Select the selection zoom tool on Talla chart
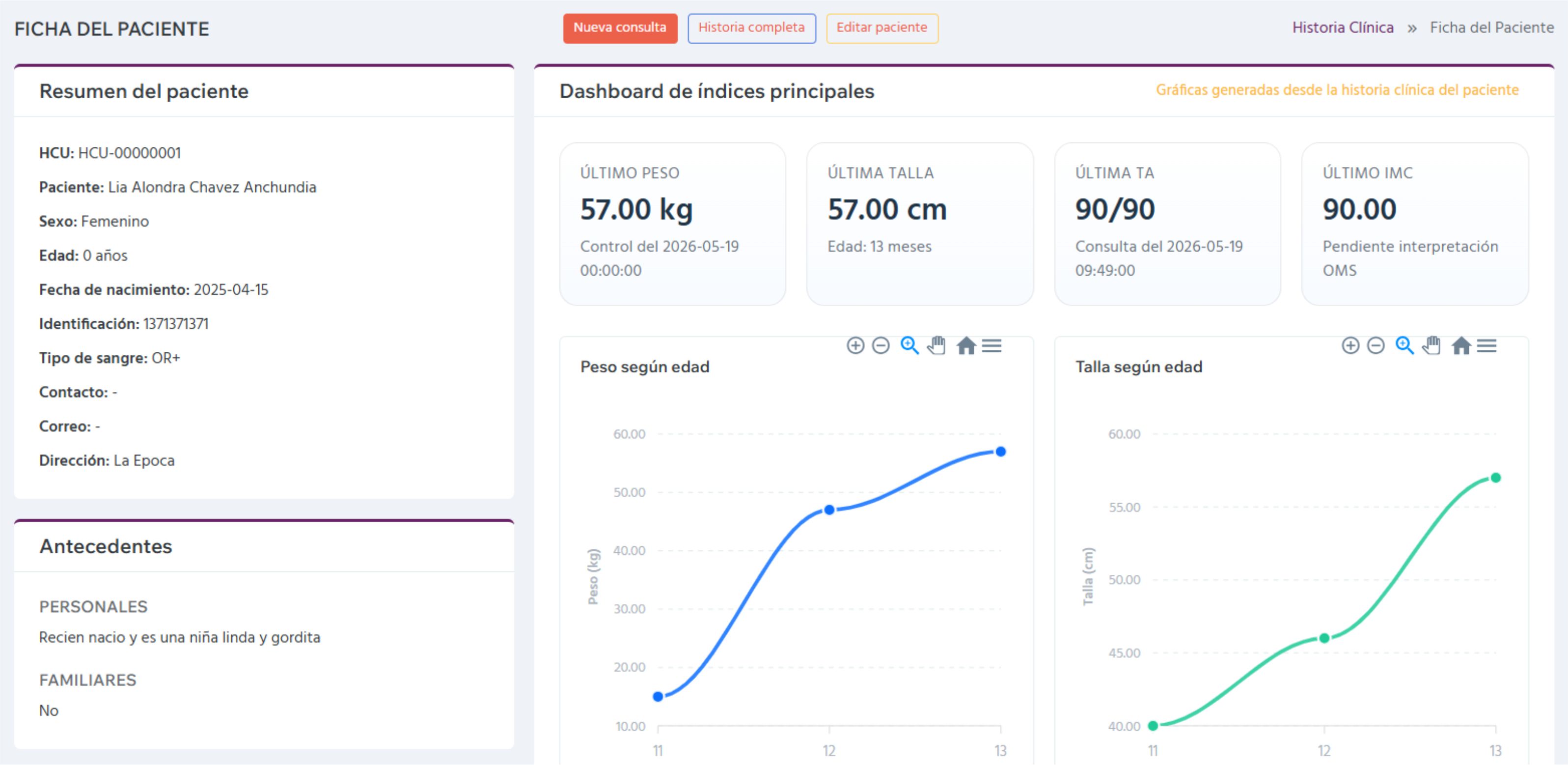 [x=1404, y=345]
